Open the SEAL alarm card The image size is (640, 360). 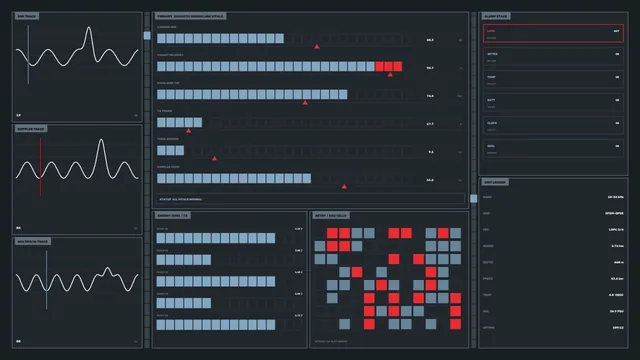tap(553, 149)
